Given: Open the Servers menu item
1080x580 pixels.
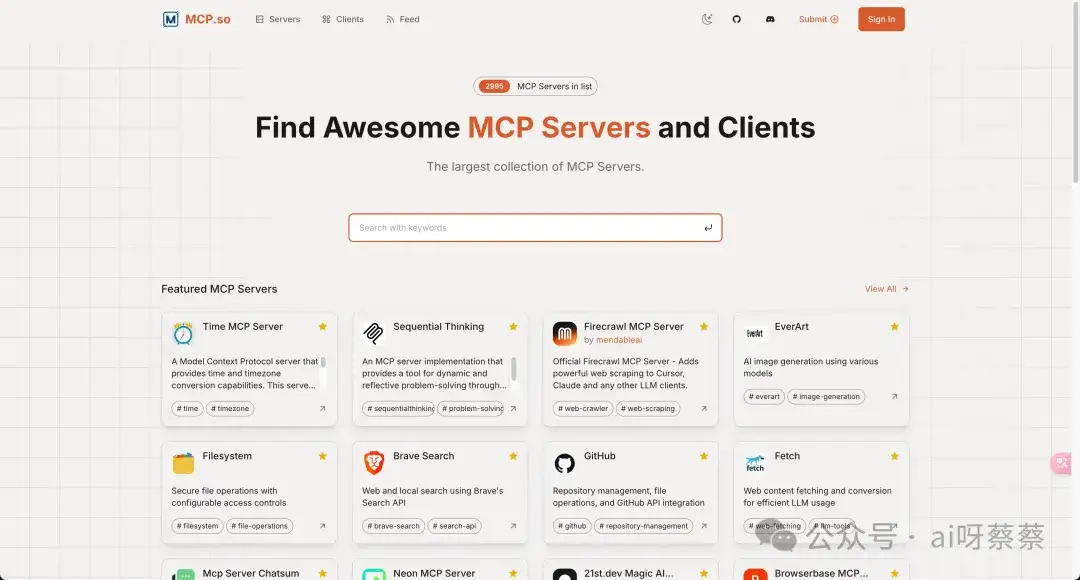Looking at the screenshot, I should 278,19.
